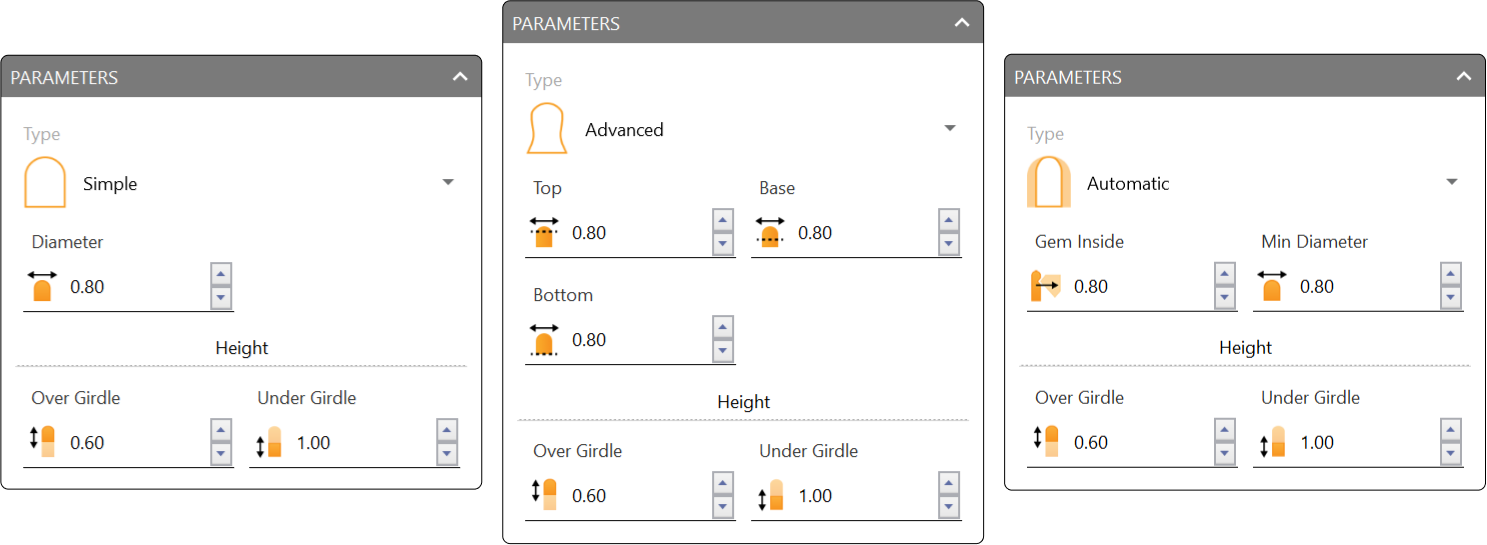Increase the Gem Inside value
The image size is (1487, 545).
coord(1225,275)
